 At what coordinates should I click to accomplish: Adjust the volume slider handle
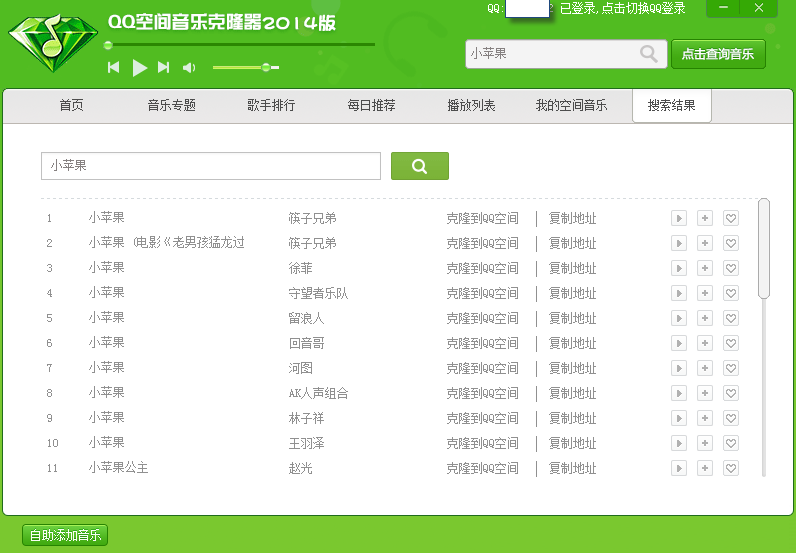(266, 67)
